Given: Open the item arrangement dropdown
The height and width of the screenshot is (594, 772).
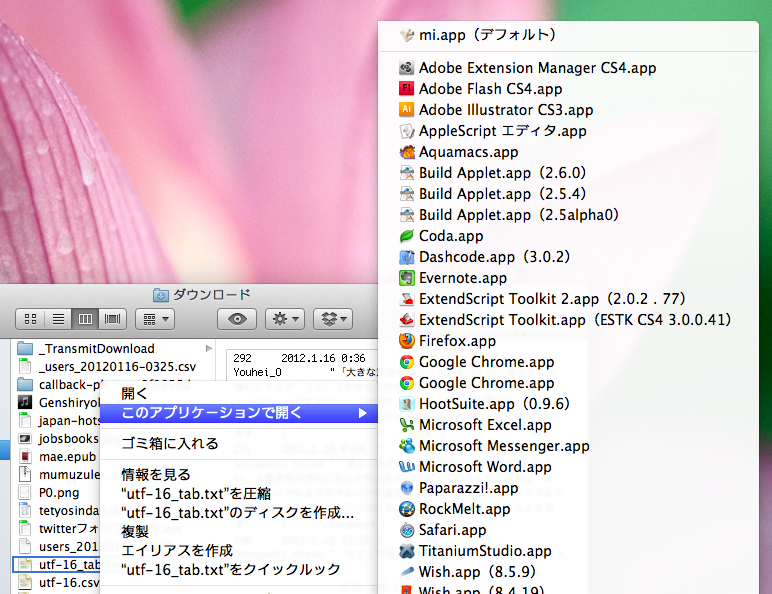Looking at the screenshot, I should click(155, 319).
